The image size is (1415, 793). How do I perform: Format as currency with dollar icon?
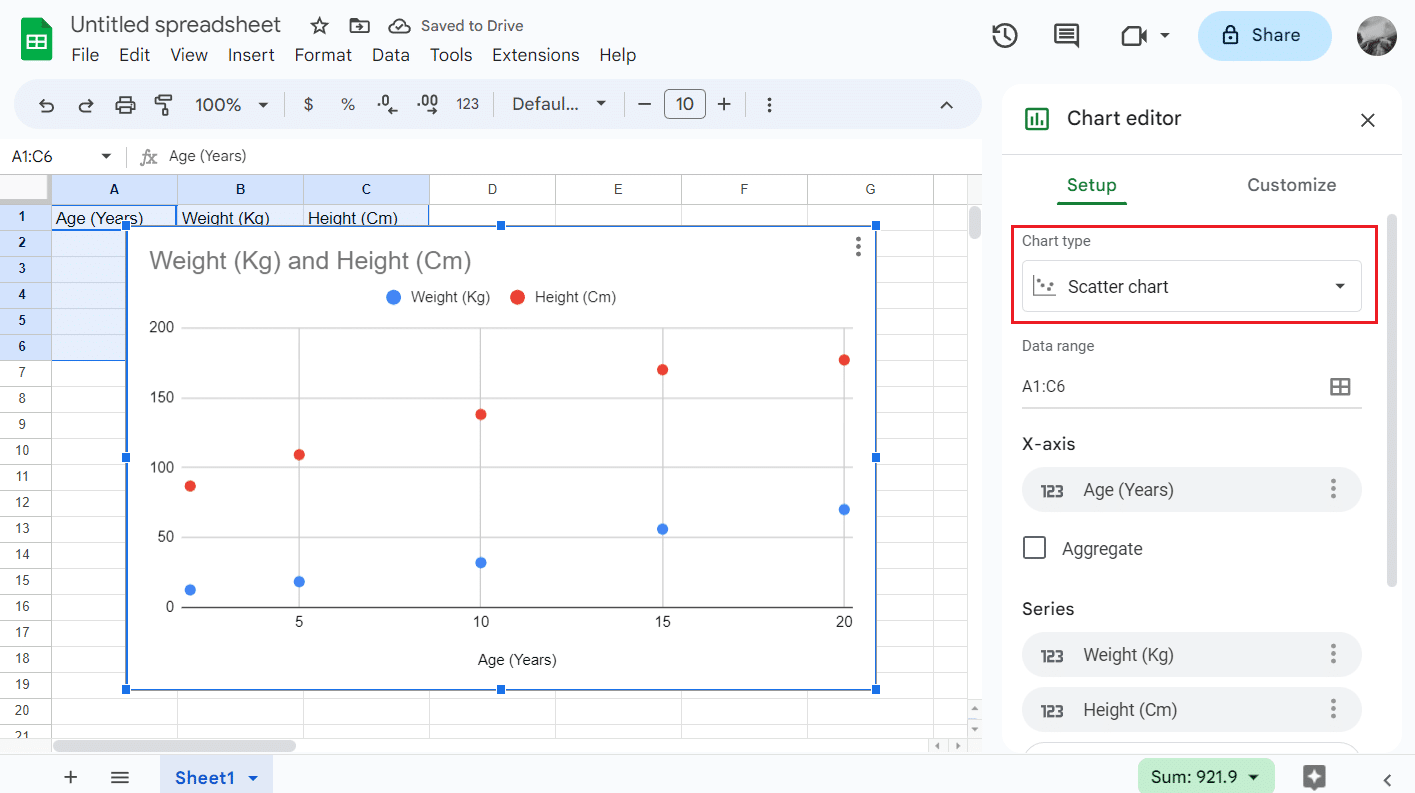(x=308, y=105)
